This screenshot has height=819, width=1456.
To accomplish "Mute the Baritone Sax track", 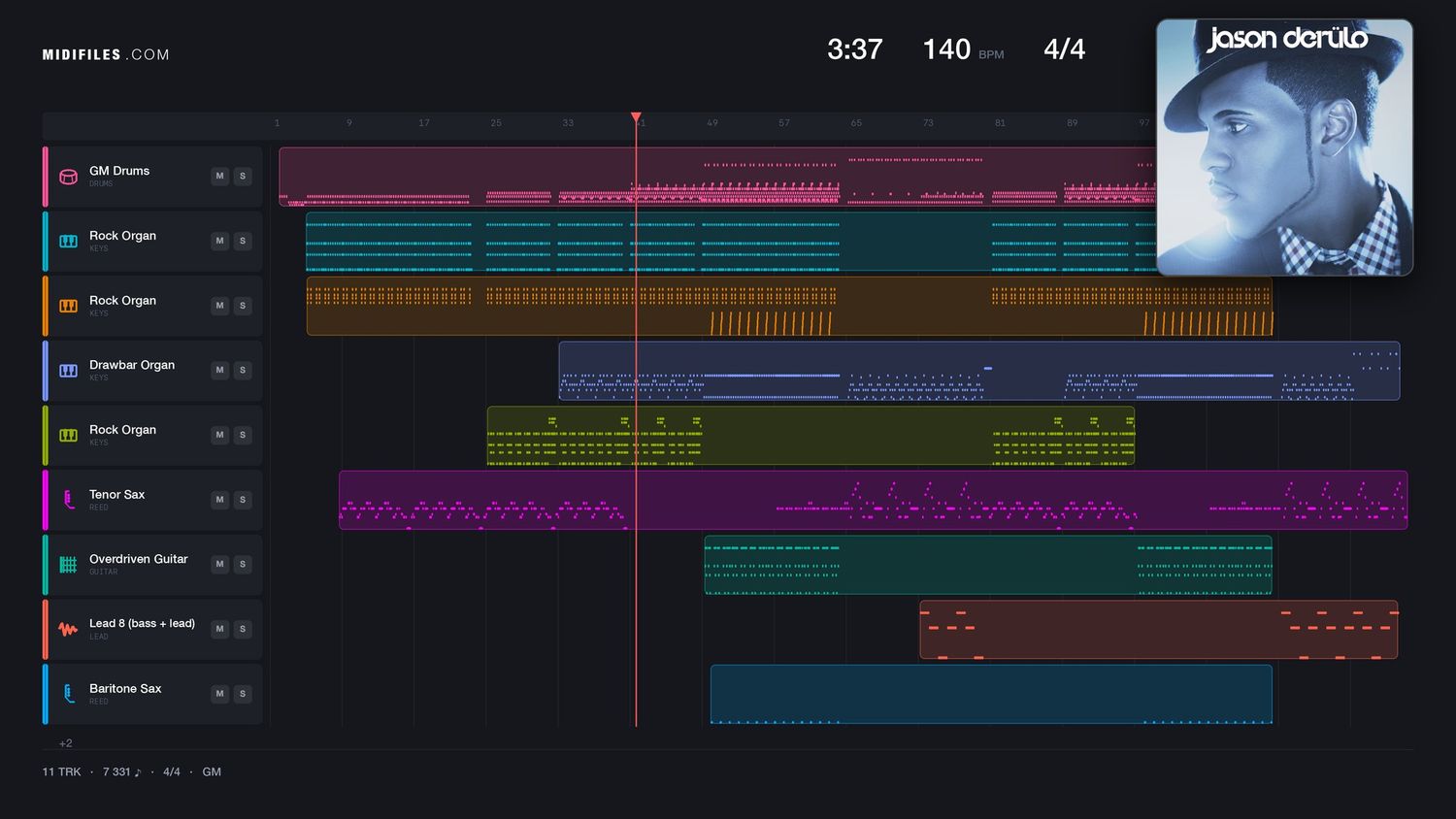I will pos(220,694).
